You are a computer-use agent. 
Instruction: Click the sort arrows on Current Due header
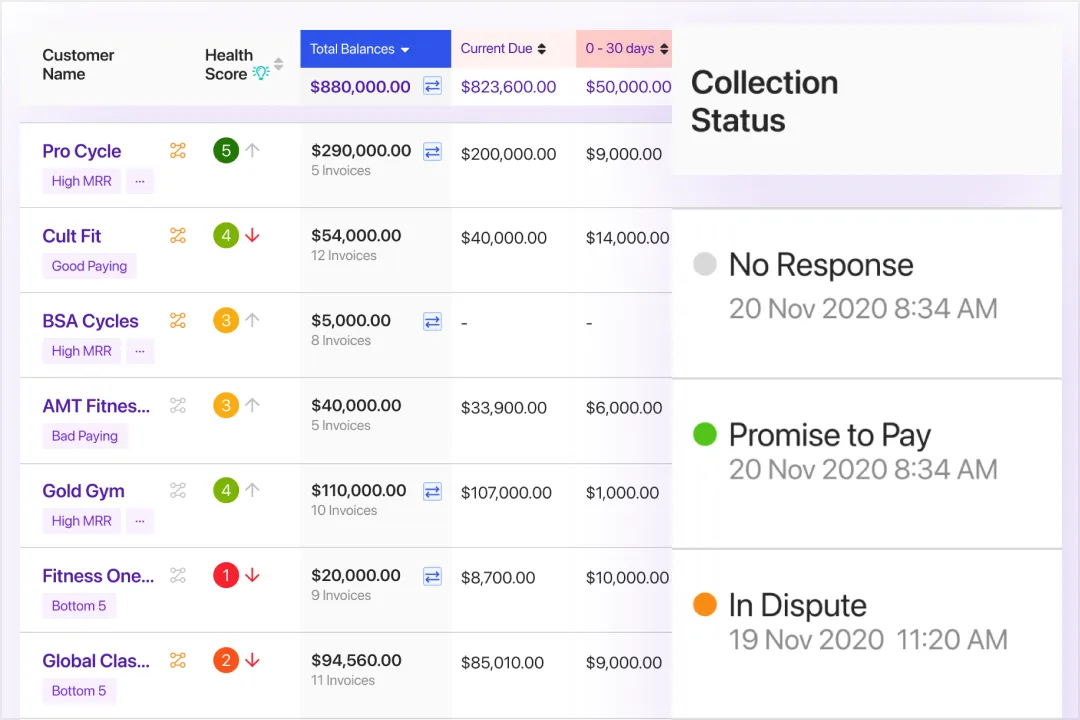(542, 48)
